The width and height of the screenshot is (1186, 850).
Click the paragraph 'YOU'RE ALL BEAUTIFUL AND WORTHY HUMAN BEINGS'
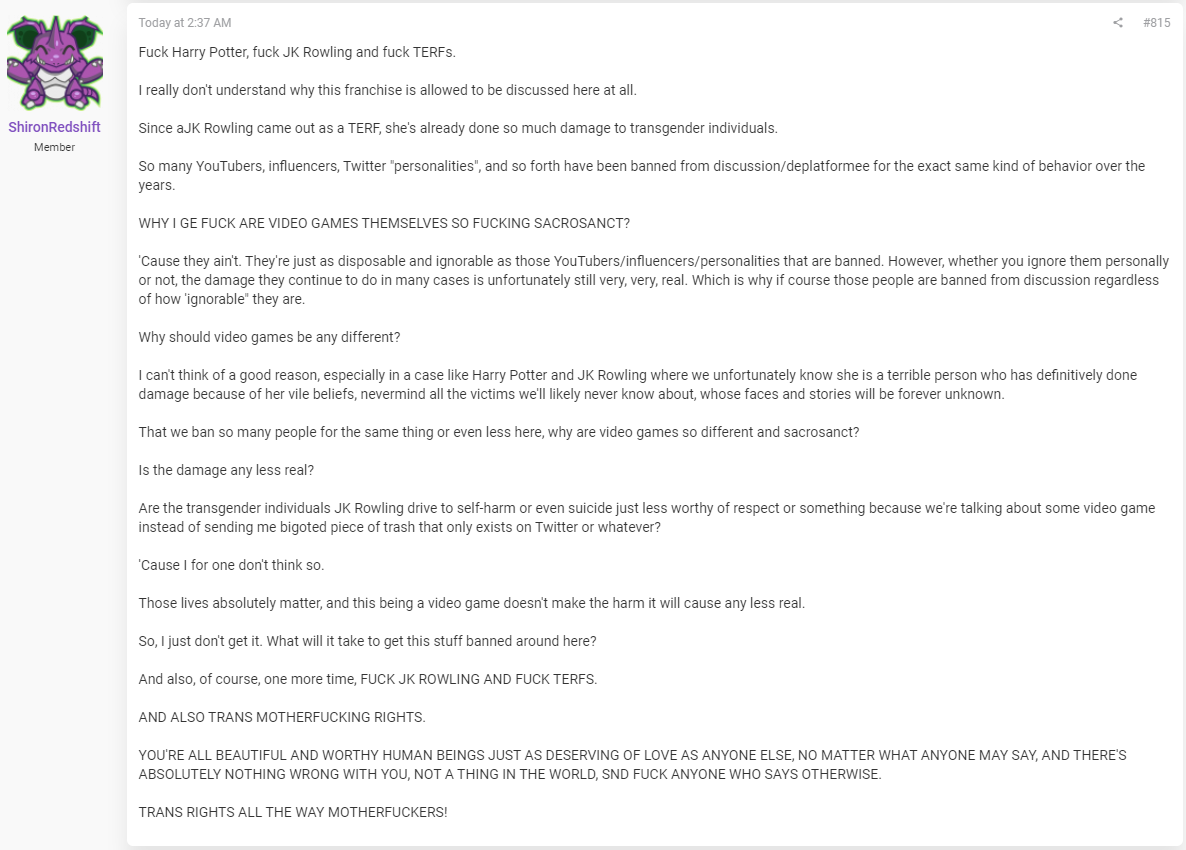pos(632,765)
